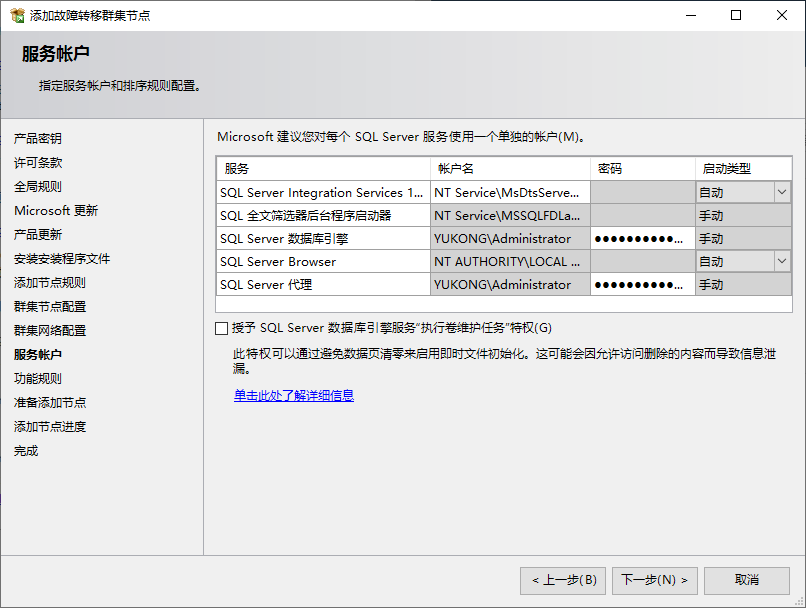Click password field for SQL Server 代理
Screen dimensions: 806x608
642,285
